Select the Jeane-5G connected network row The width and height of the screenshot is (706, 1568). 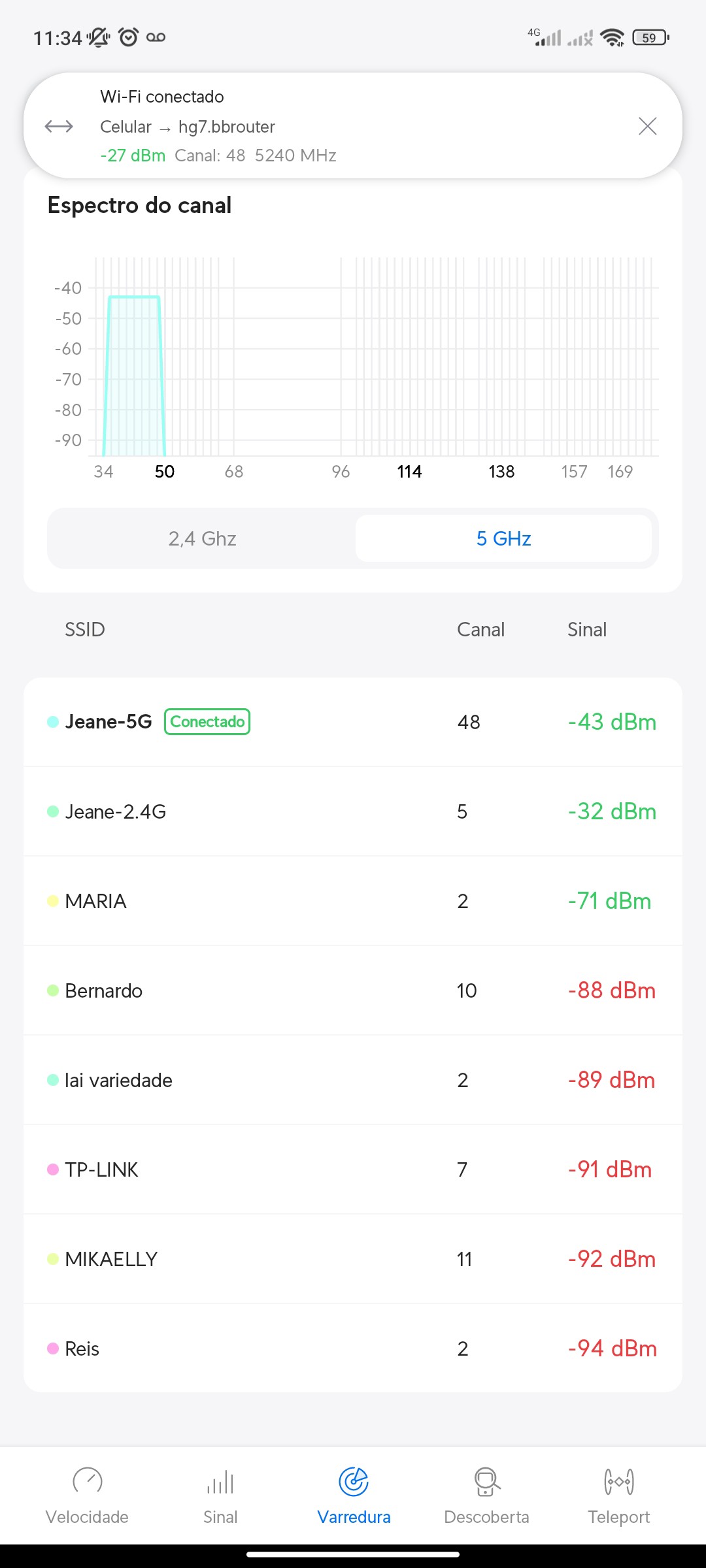click(x=353, y=722)
